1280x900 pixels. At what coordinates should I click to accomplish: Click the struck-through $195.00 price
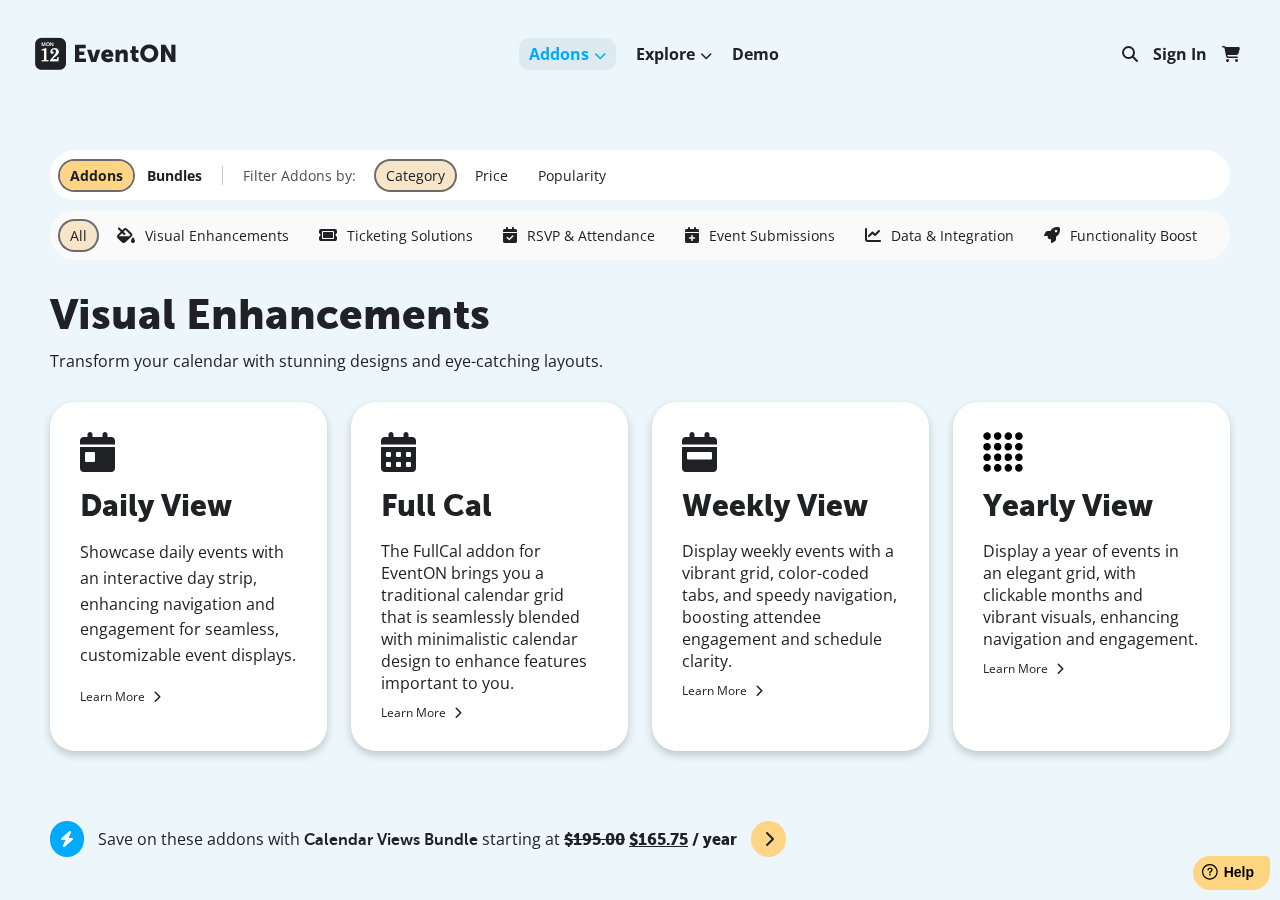click(x=594, y=839)
